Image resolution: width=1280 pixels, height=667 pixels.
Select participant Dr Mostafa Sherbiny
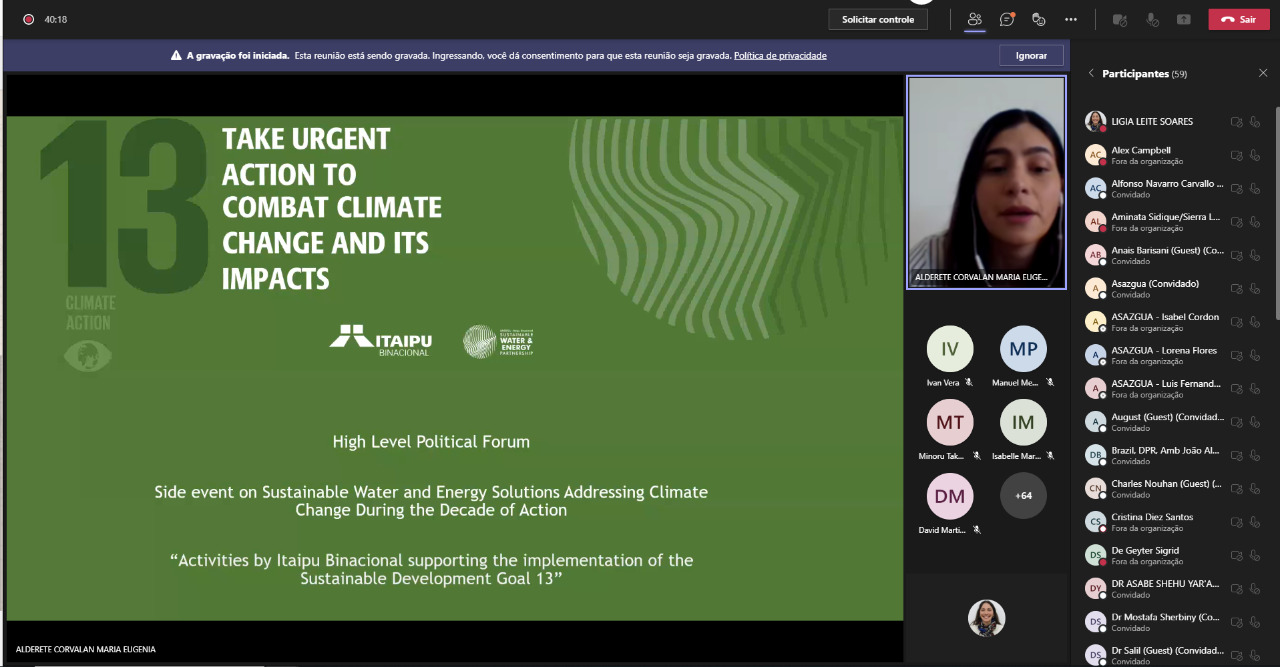click(x=1174, y=622)
